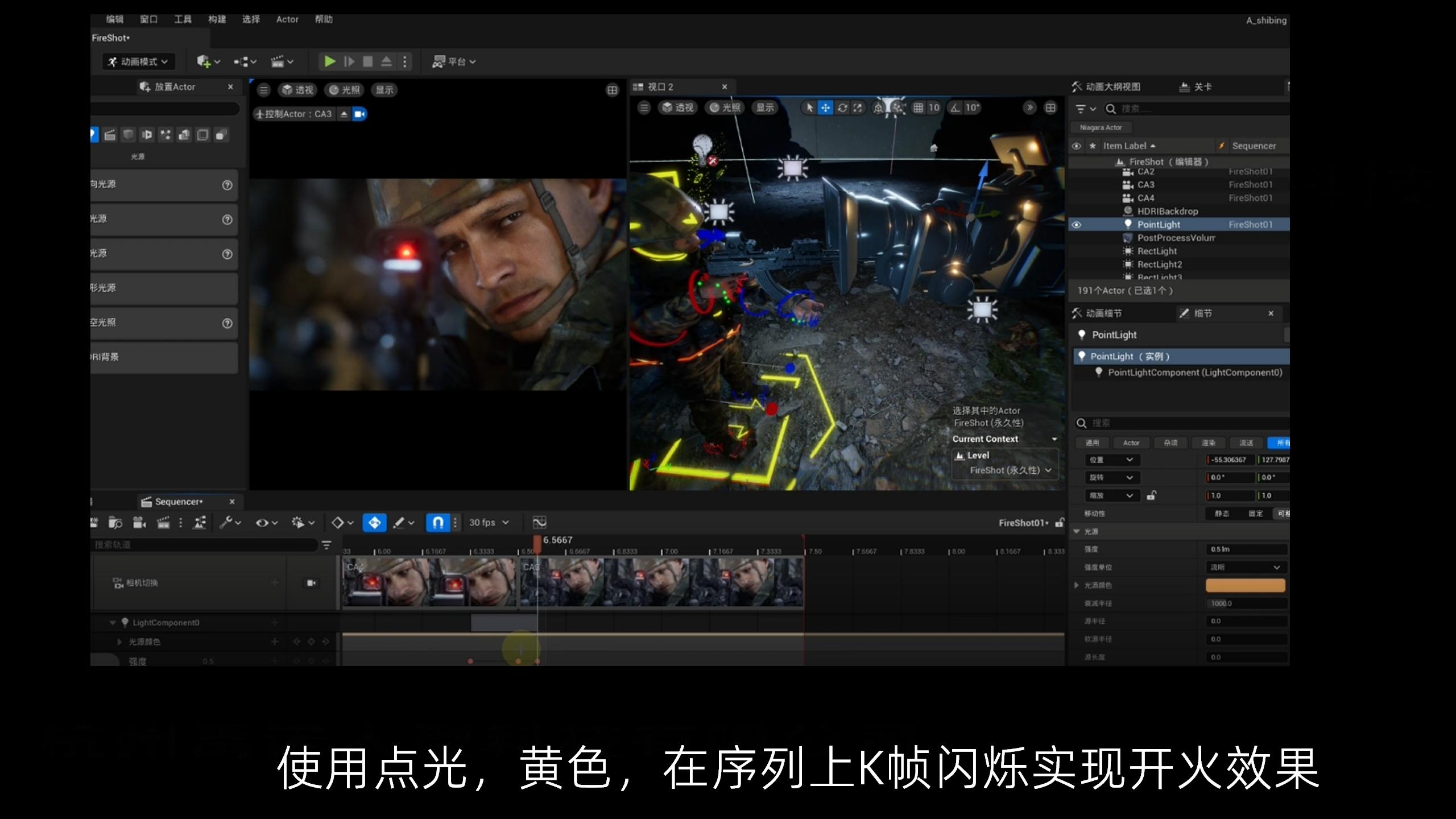Click the Sequencer find in content browser icon

(115, 523)
